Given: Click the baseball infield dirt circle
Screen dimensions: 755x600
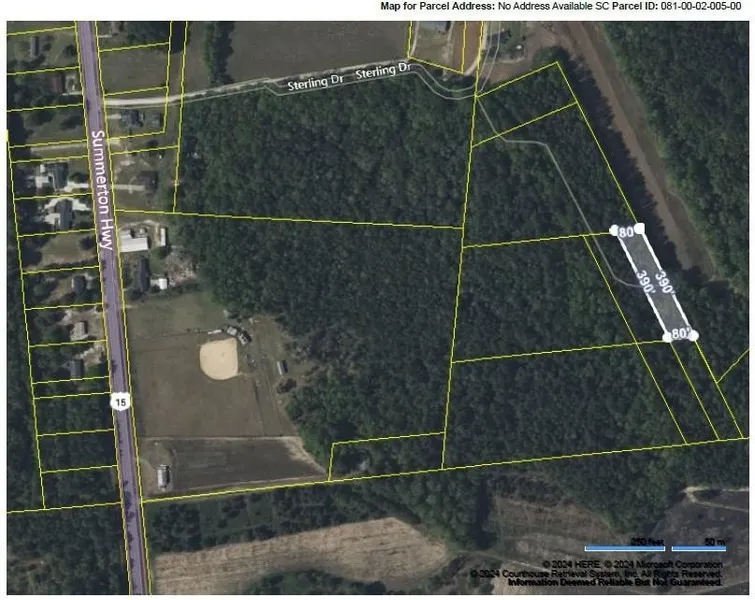Looking at the screenshot, I should click(x=219, y=358).
